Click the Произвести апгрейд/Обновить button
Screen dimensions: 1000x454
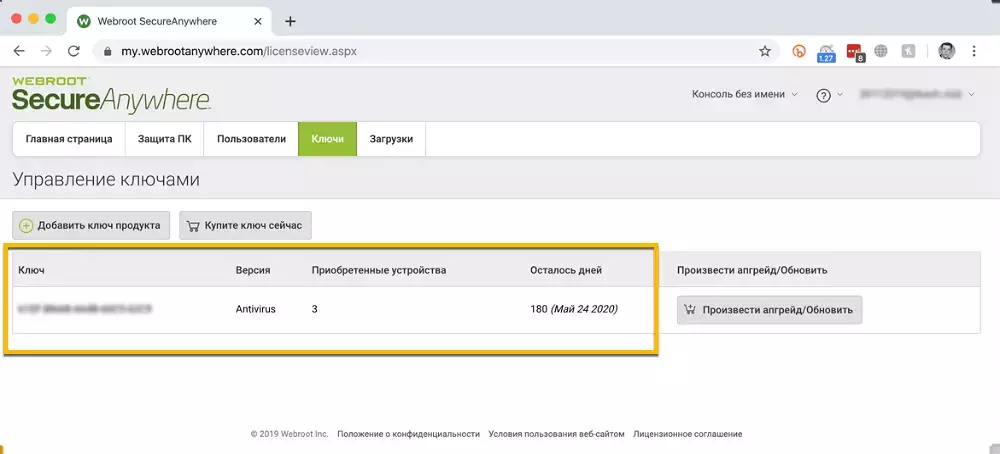(x=769, y=310)
